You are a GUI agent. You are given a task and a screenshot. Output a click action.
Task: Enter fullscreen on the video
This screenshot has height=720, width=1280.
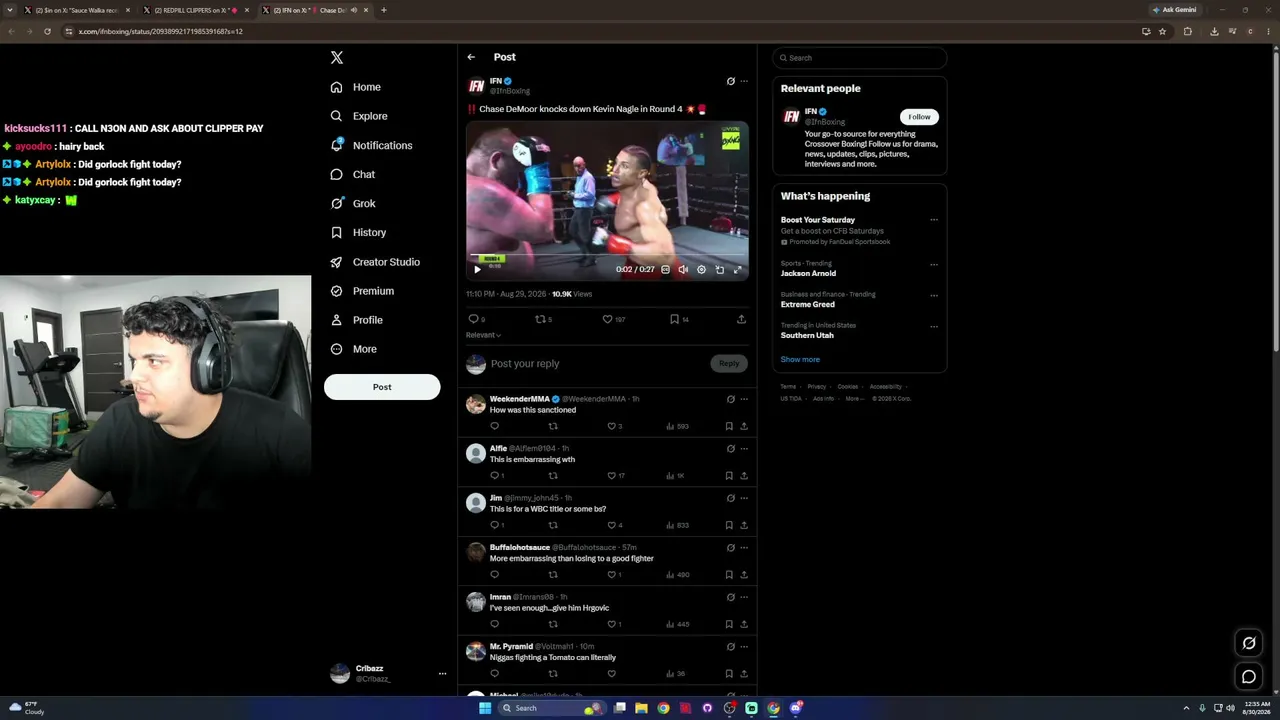(x=738, y=269)
